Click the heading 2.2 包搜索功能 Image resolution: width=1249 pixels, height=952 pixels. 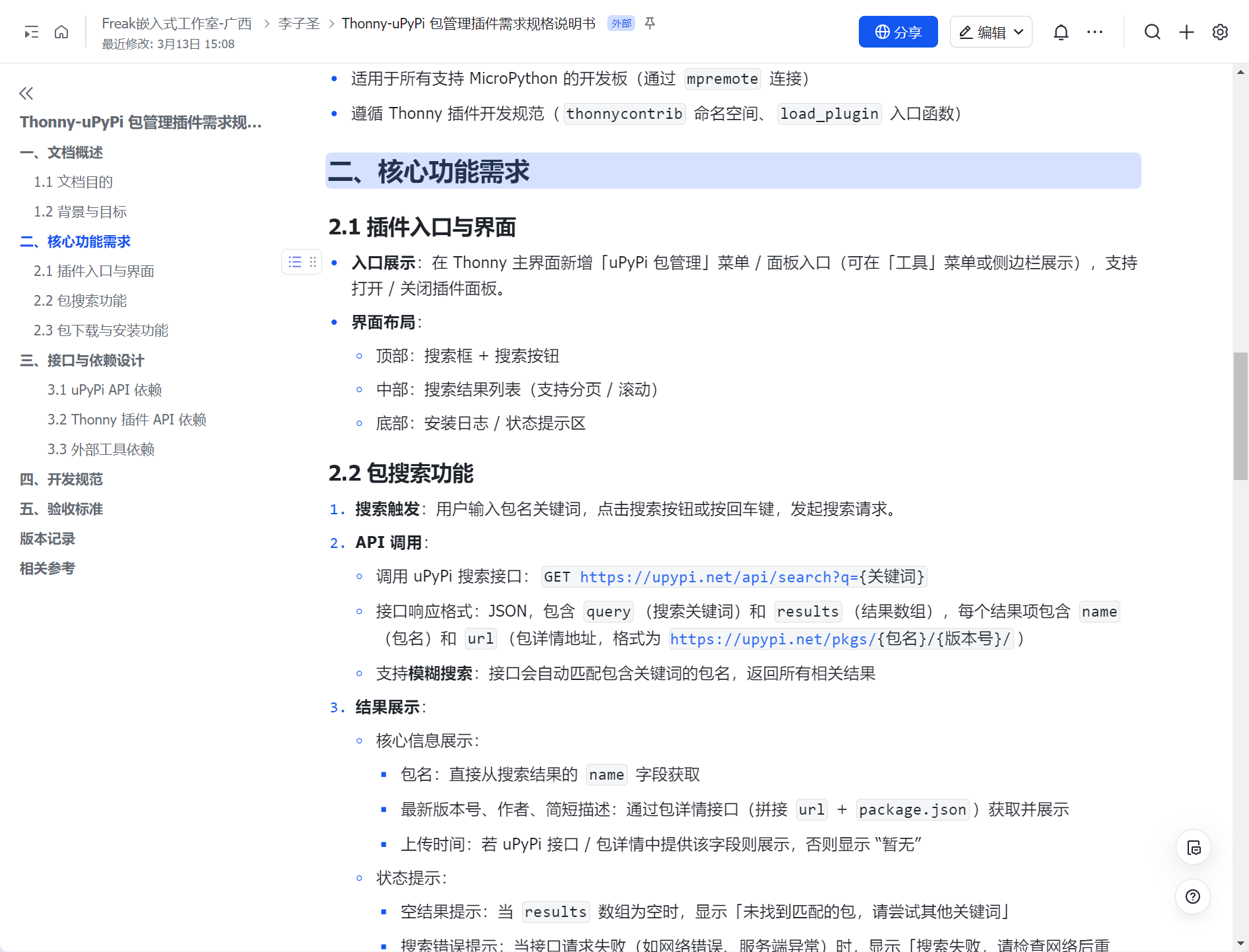click(x=401, y=473)
